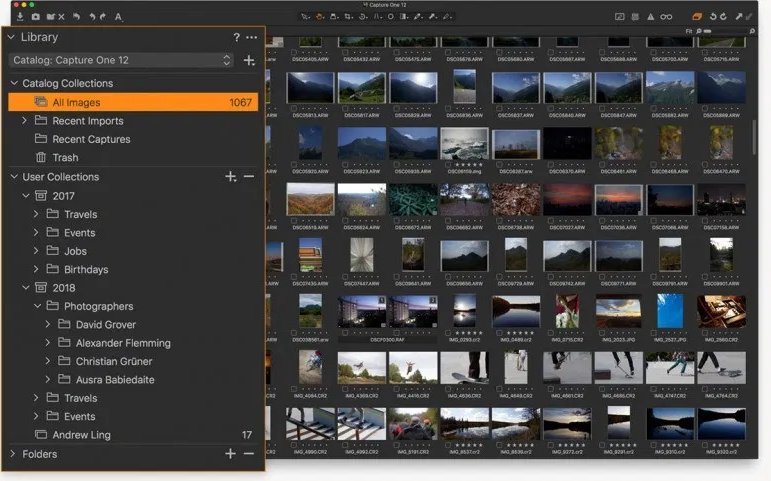Open the Catalog: Capture One 12 dropdown
Screen dimensions: 771x481
pos(121,60)
